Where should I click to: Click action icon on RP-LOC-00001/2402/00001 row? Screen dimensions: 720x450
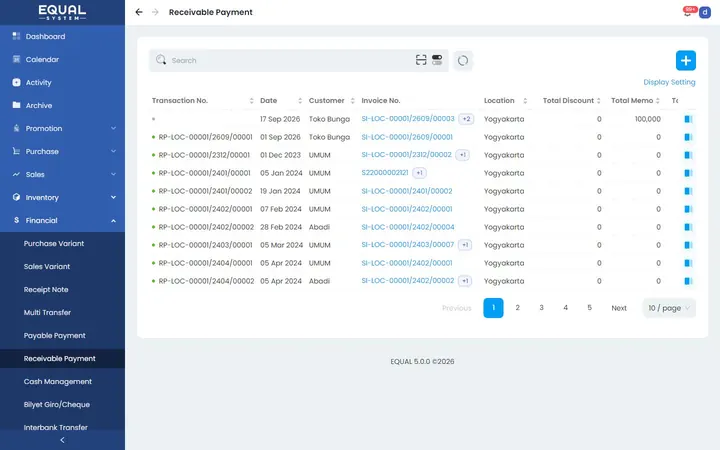(688, 209)
